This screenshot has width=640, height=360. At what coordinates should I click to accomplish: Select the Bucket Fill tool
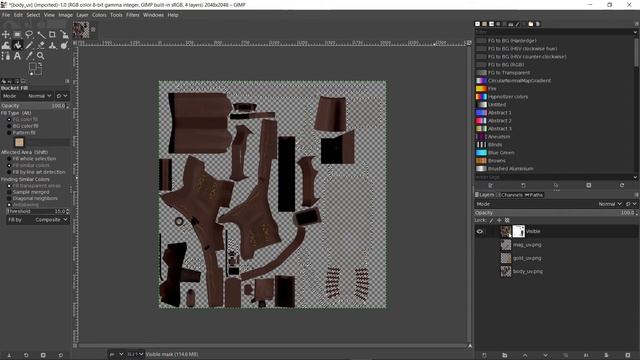pyautogui.click(x=17, y=45)
